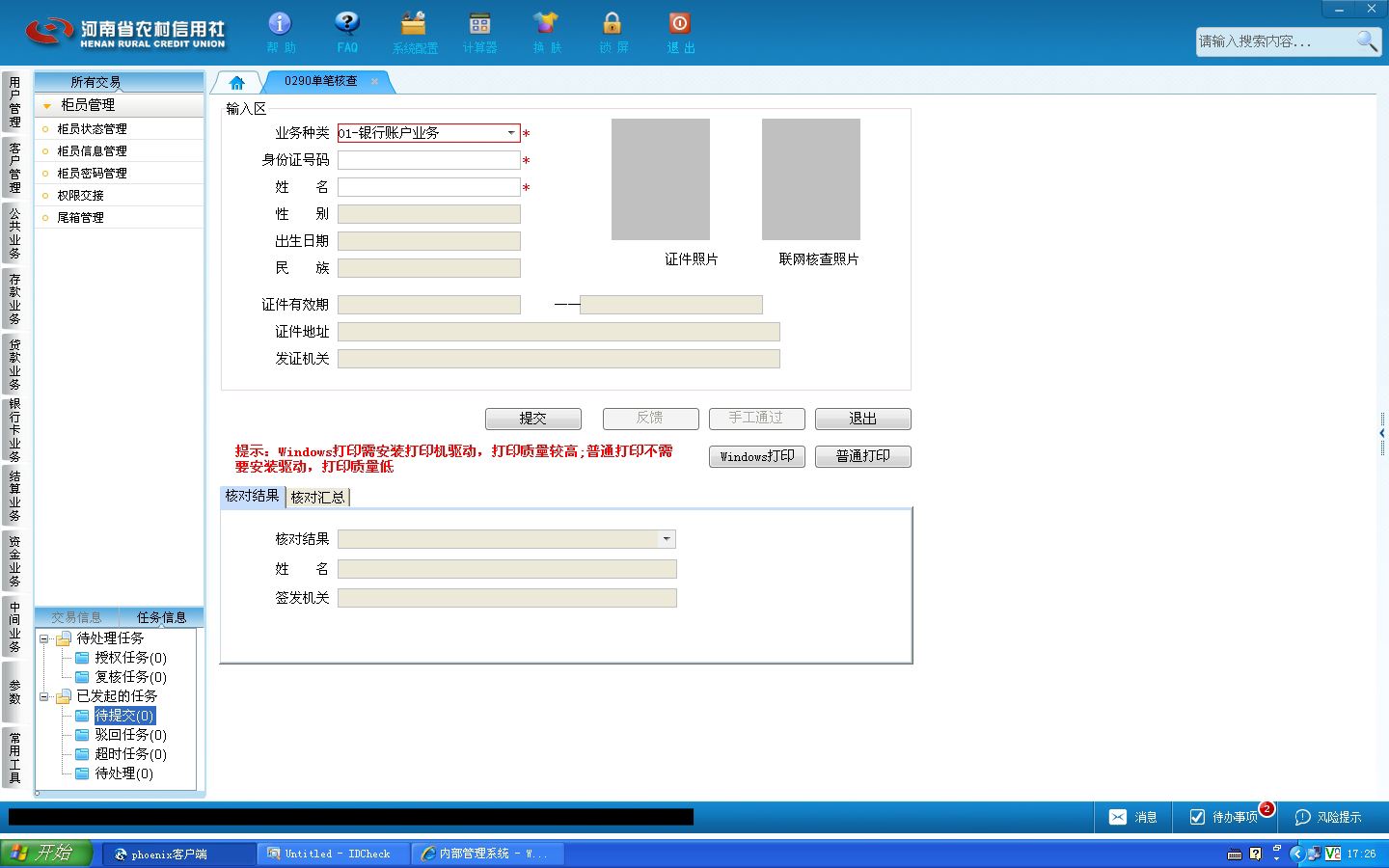Screen dimensions: 1389x868
Task: Switch to the 核对汇总 tab
Action: 317,497
